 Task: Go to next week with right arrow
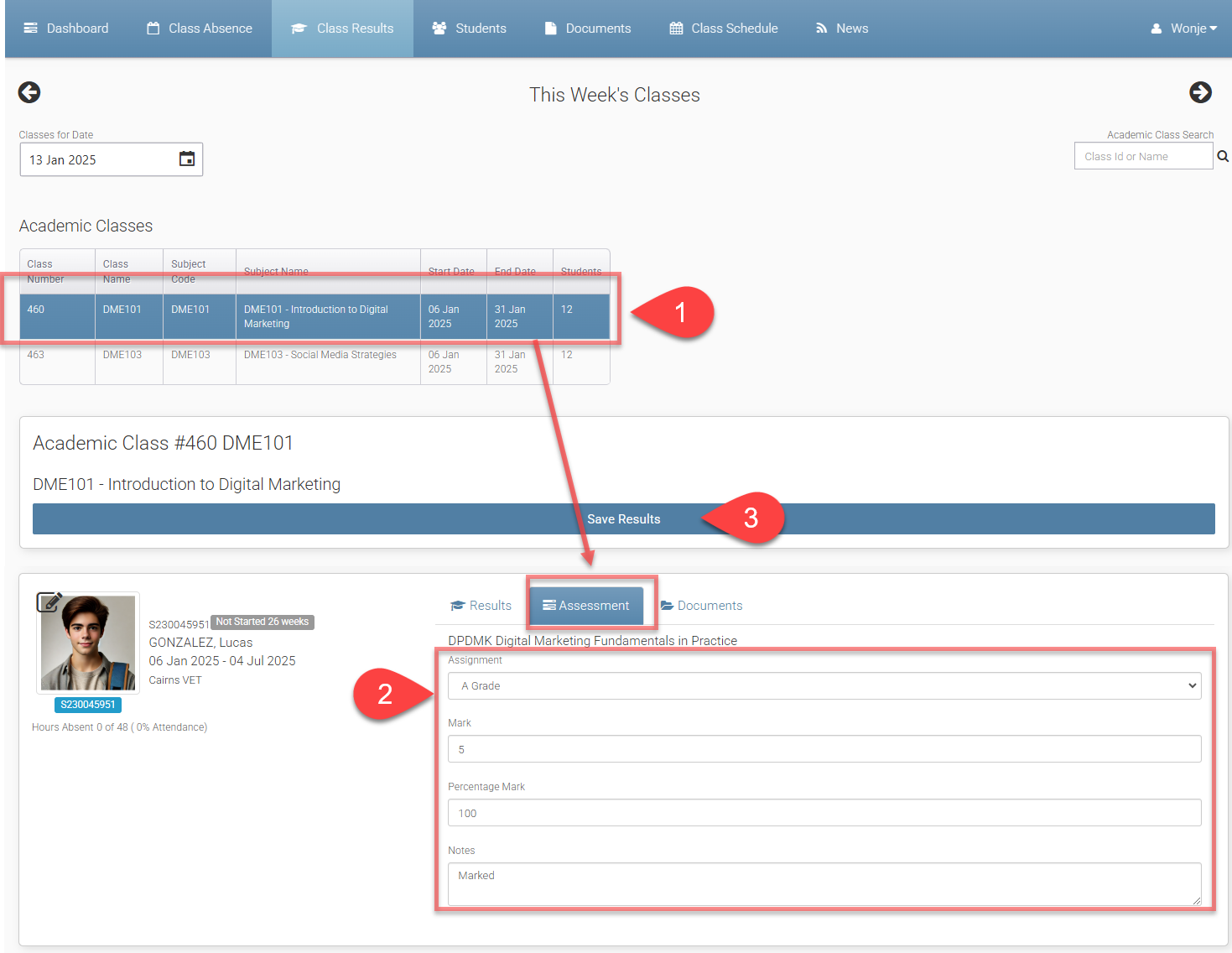point(1200,92)
